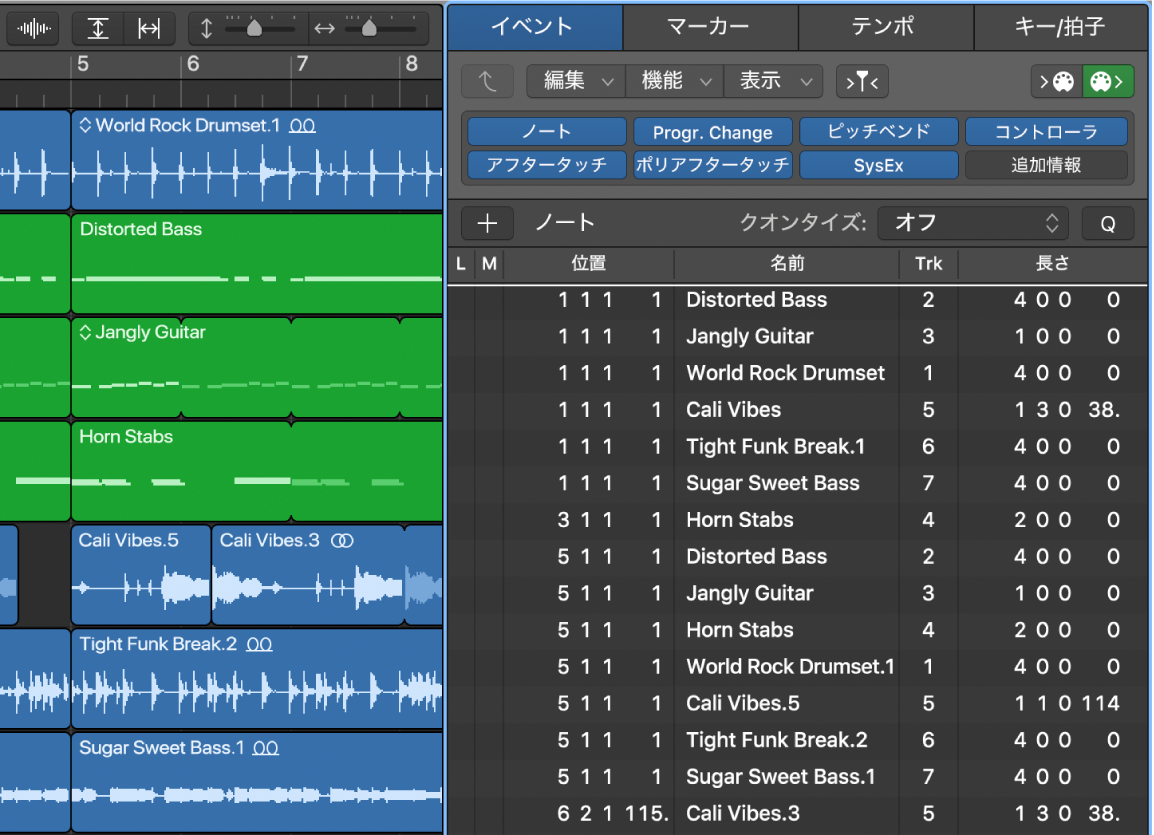Viewport: 1154px width, 835px height.
Task: Select the vertical auto zoom icon
Action: pos(98,28)
